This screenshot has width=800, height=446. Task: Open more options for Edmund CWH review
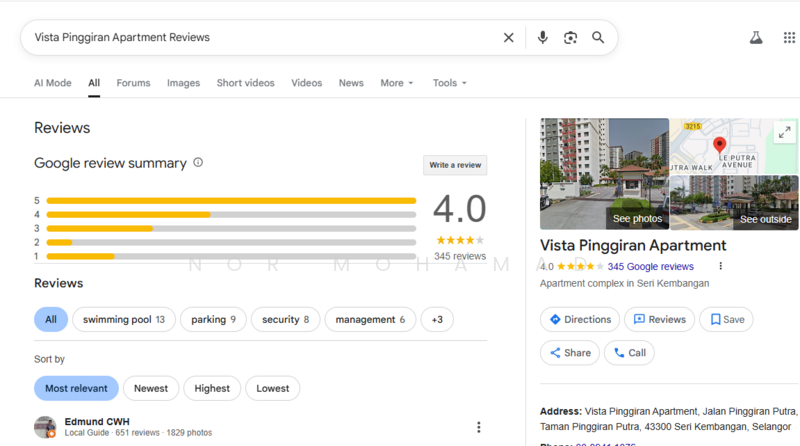pos(478,427)
